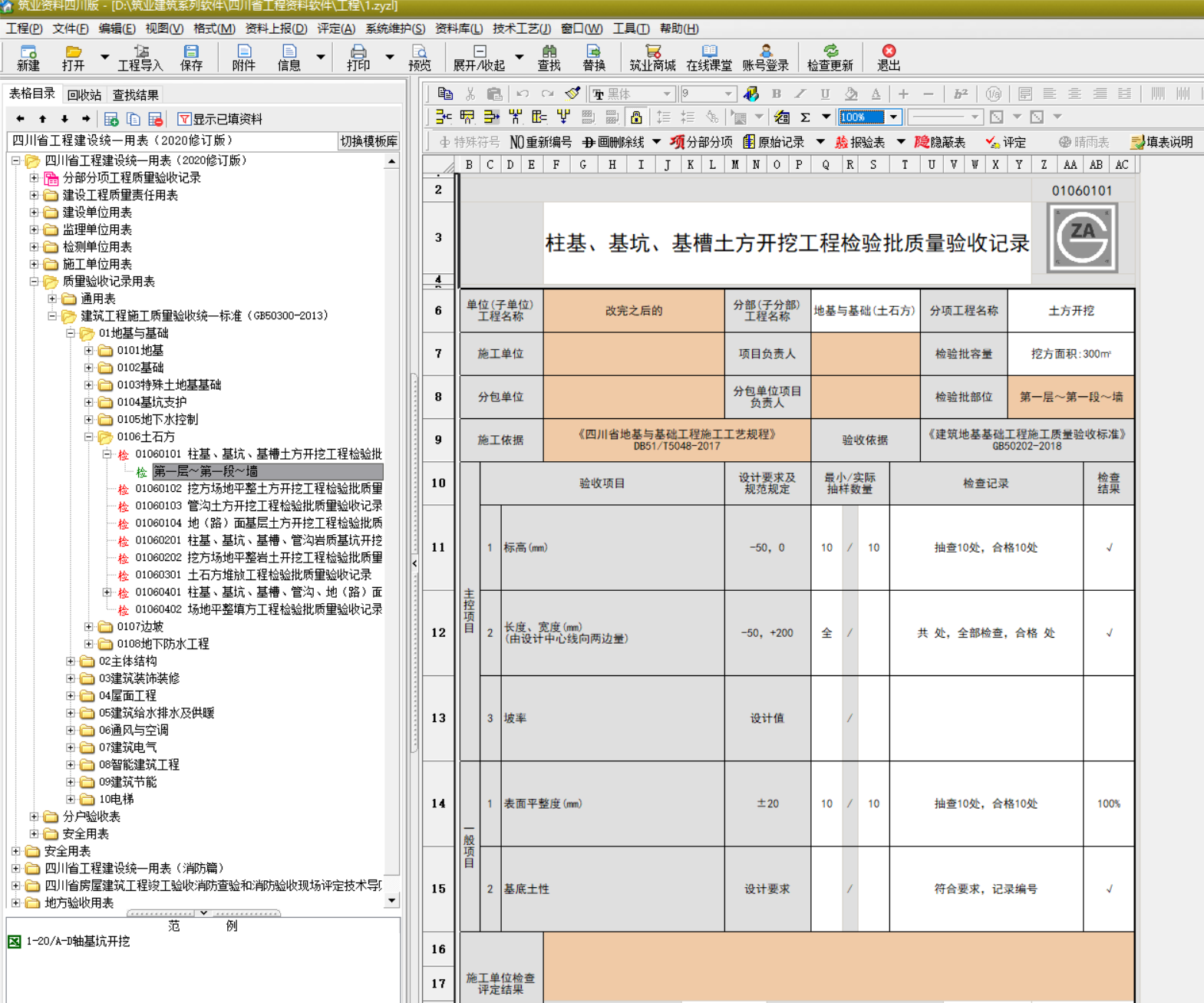This screenshot has width=1204, height=1003.
Task: Click the 检验批部位 cell 第一层~第一段~墙
Action: click(x=1070, y=397)
